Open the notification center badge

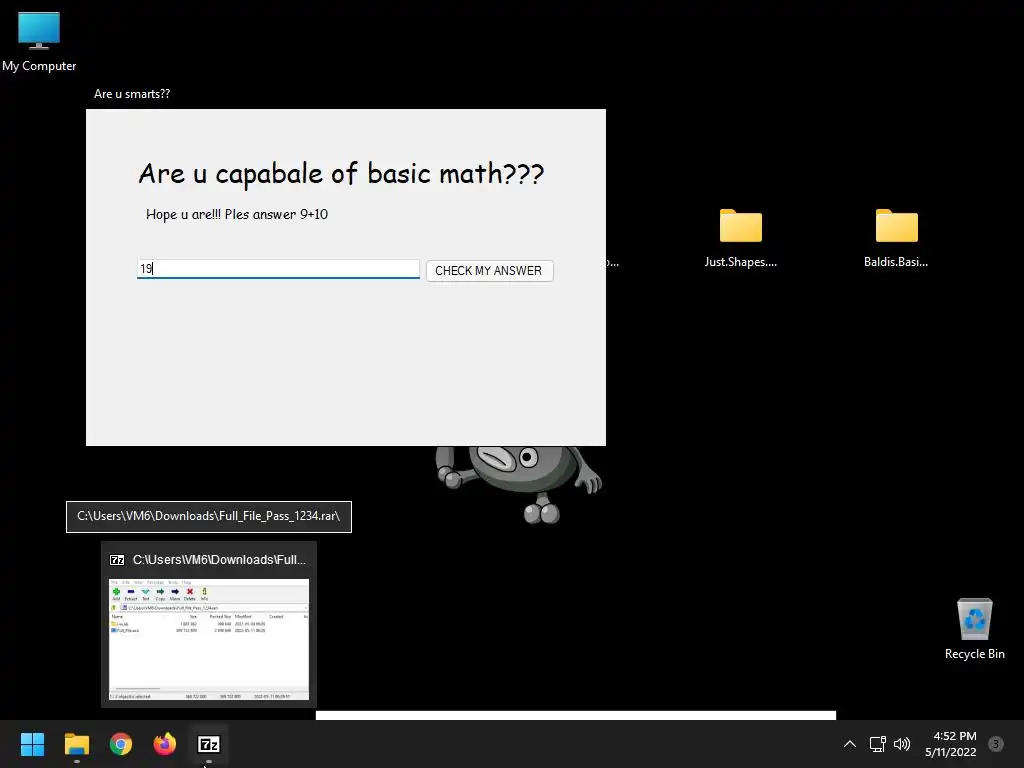click(x=996, y=744)
